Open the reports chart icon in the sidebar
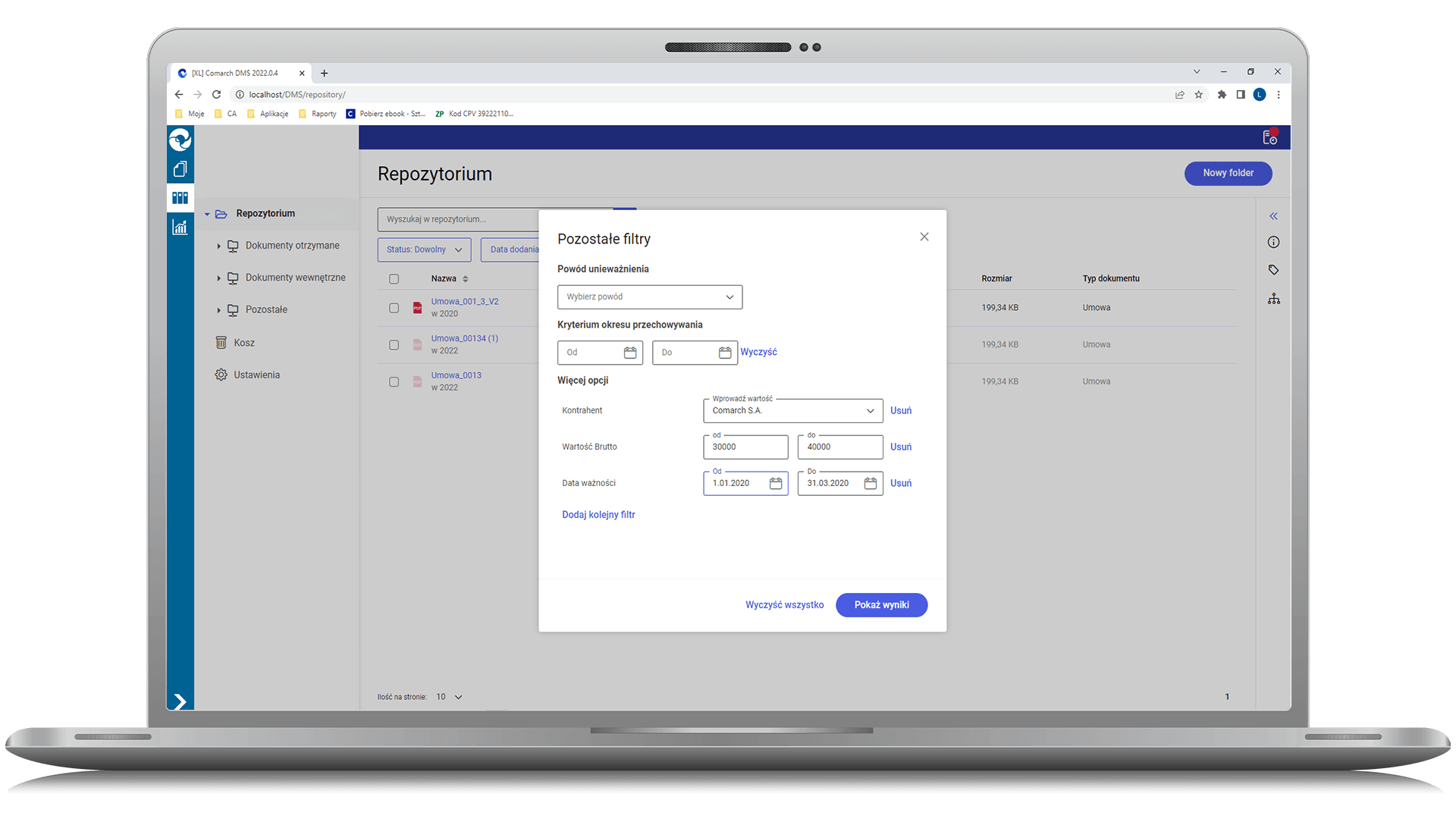Image resolution: width=1456 pixels, height=819 pixels. (x=180, y=227)
